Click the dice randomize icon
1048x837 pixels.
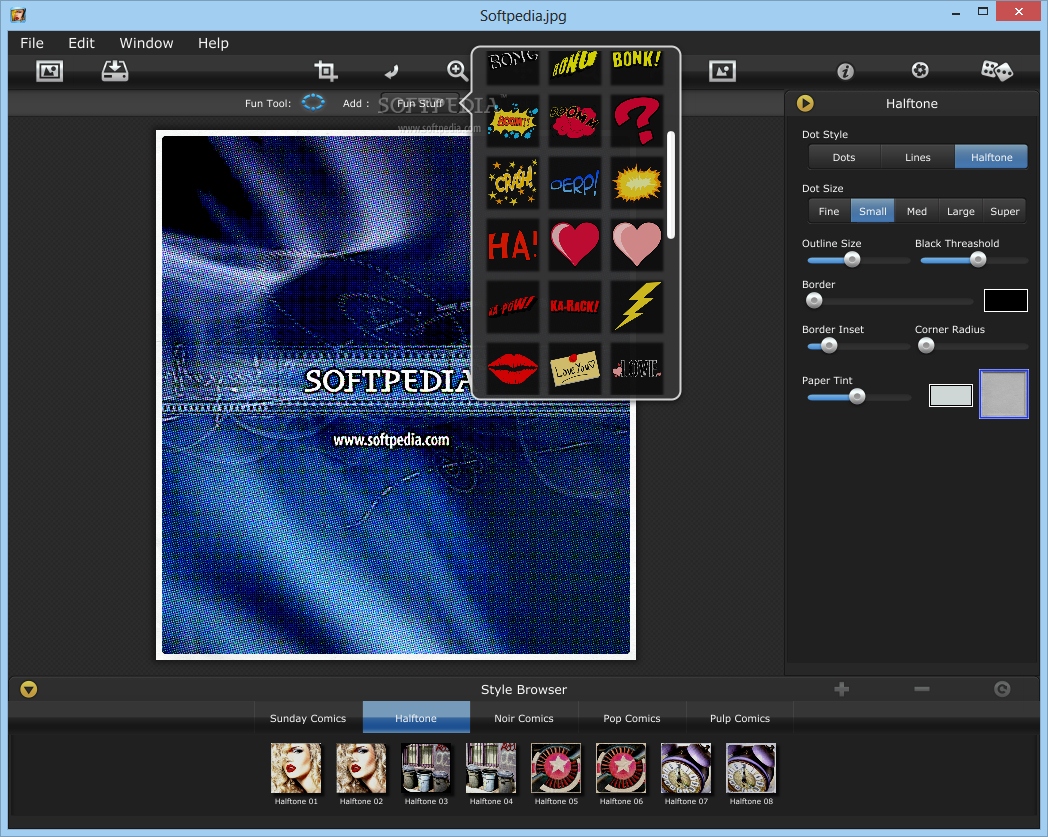997,70
